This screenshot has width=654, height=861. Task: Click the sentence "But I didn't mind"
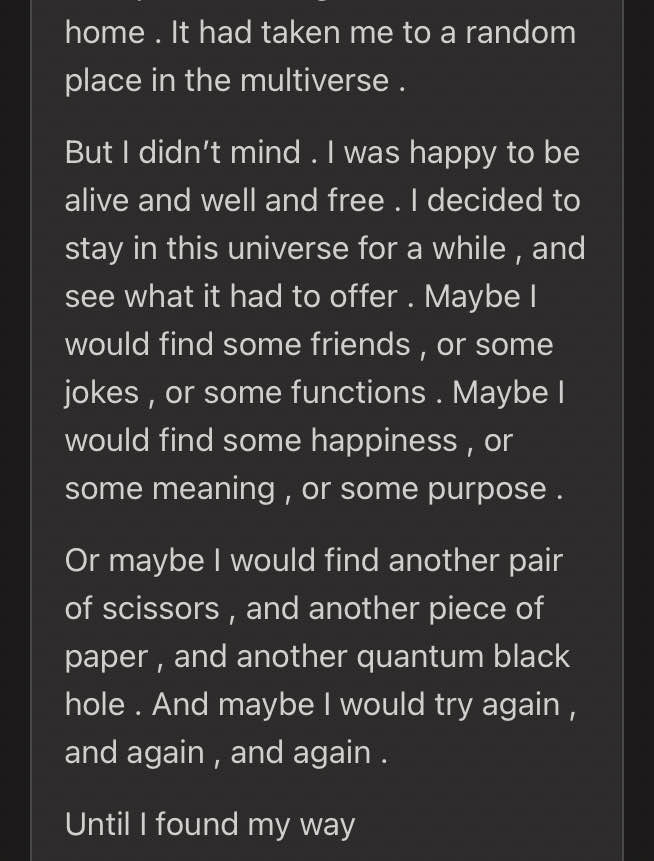tap(183, 152)
